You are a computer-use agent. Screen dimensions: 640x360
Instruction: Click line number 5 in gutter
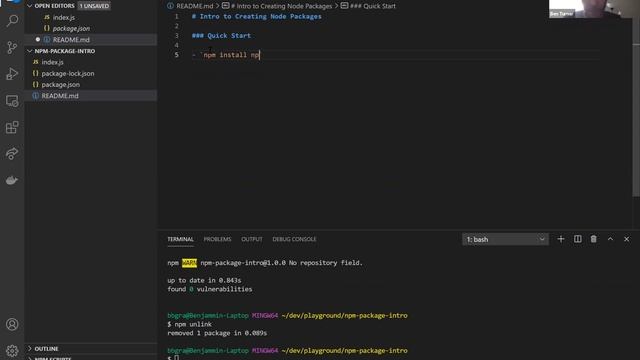coord(176,55)
